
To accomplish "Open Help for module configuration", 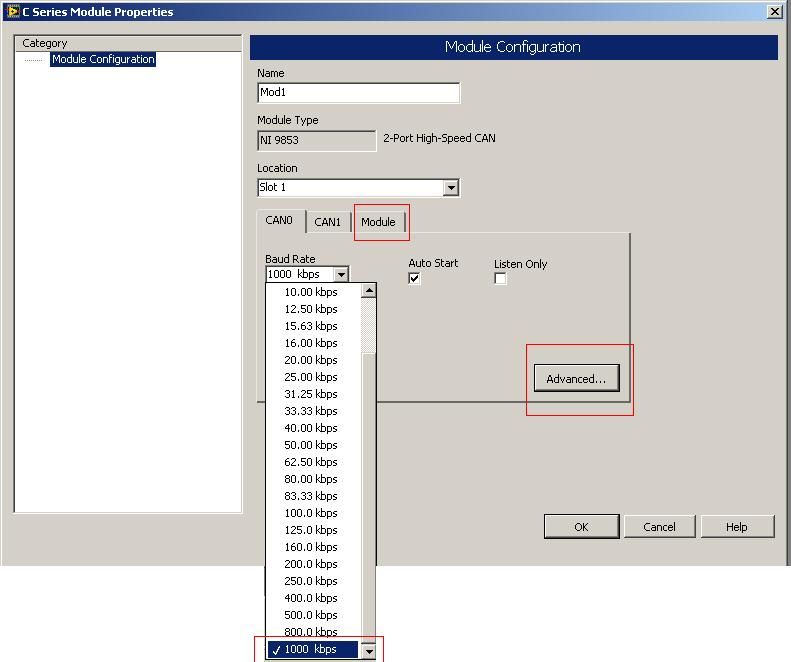I will [x=737, y=527].
